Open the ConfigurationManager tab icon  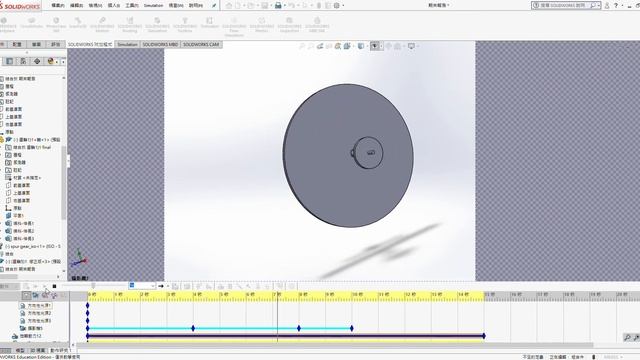pyautogui.click(x=37, y=61)
